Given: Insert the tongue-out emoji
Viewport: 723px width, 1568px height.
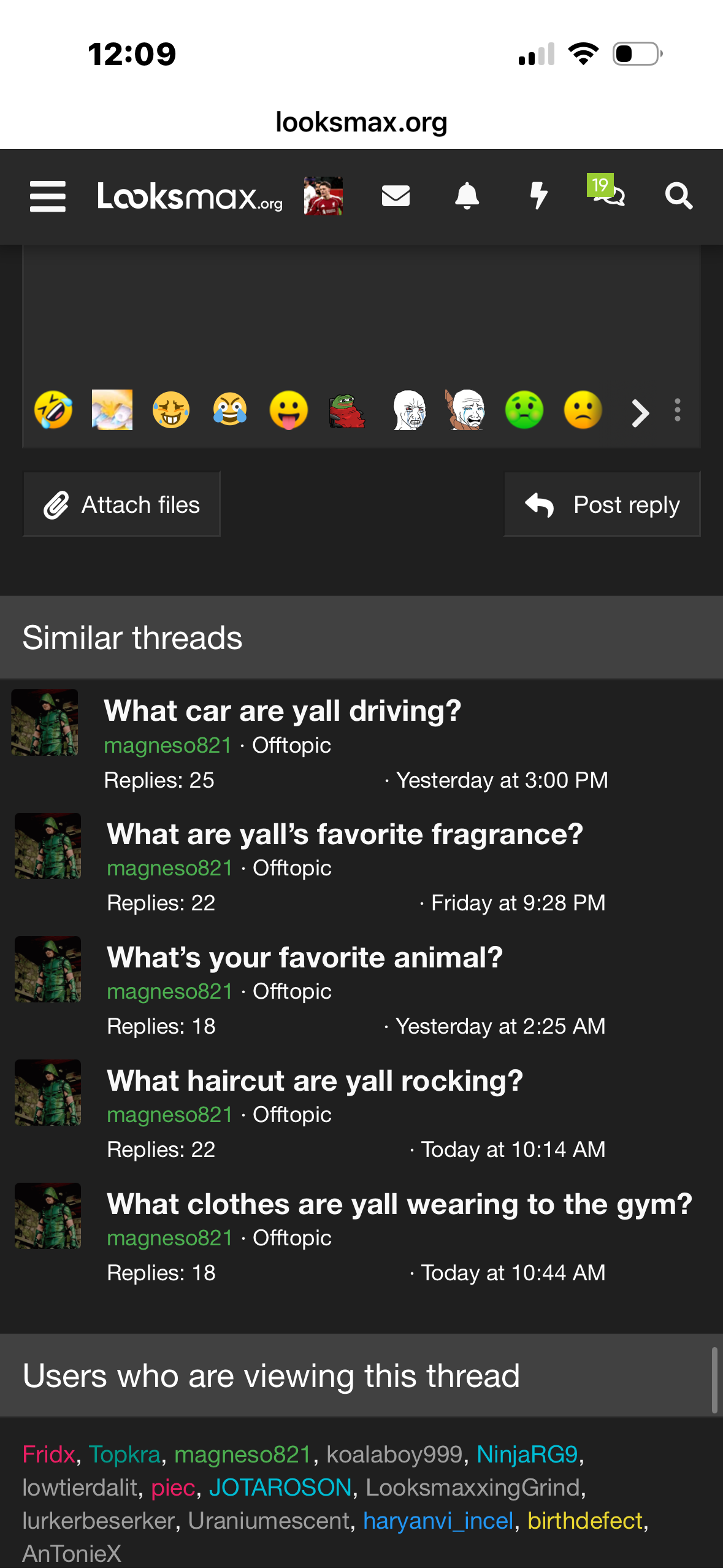Looking at the screenshot, I should [x=289, y=410].
